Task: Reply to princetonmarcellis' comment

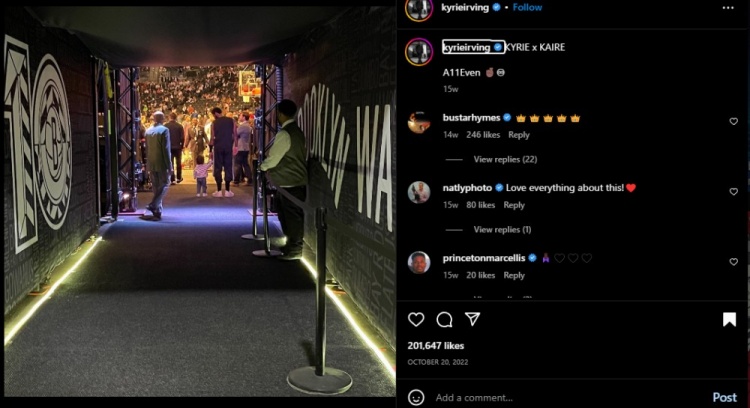Action: [x=514, y=276]
